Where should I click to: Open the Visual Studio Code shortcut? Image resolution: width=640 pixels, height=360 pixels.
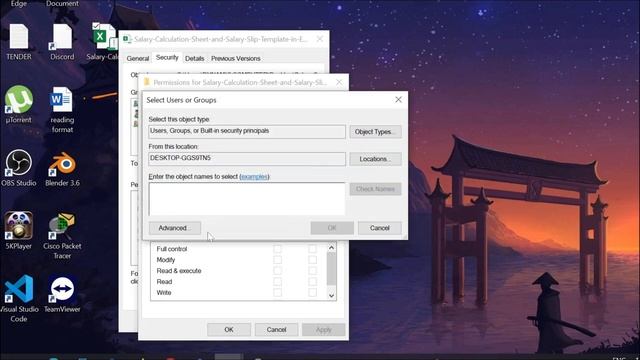coord(19,299)
